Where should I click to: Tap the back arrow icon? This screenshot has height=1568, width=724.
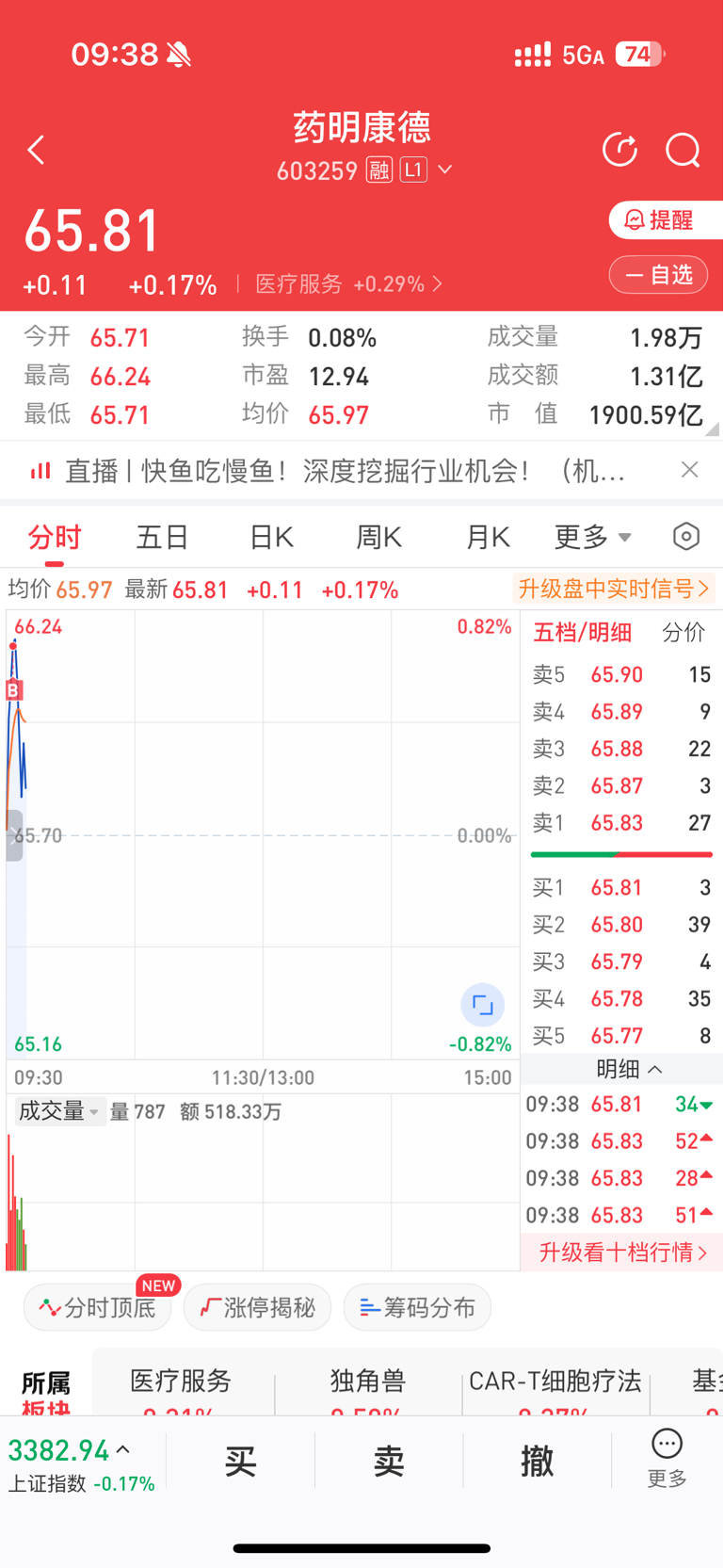[x=37, y=151]
